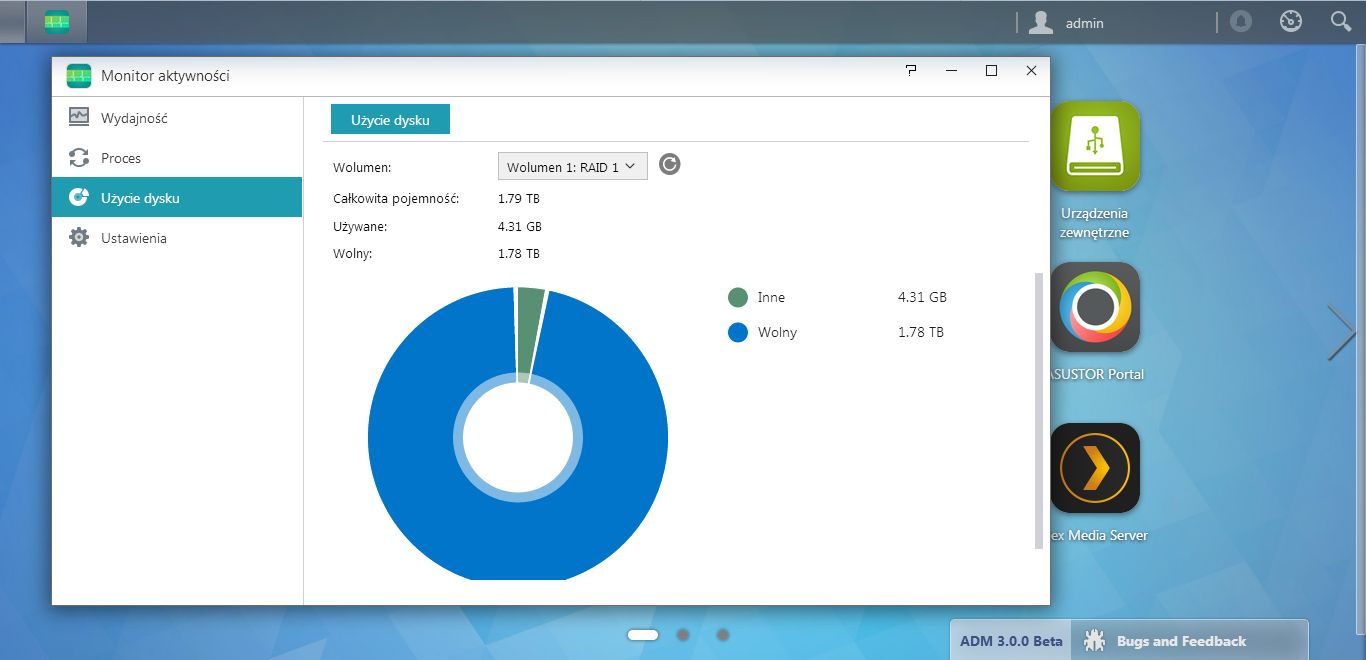The image size is (1366, 660).
Task: Open the Wydajność performance section
Action: pos(177,118)
